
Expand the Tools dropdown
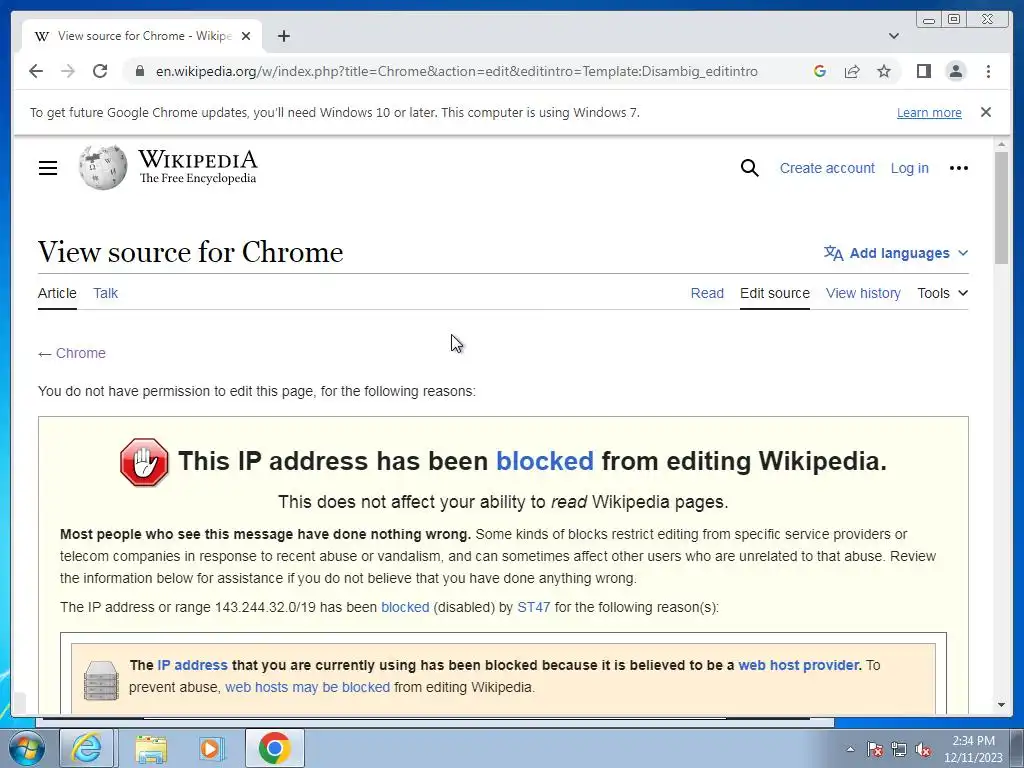click(942, 293)
